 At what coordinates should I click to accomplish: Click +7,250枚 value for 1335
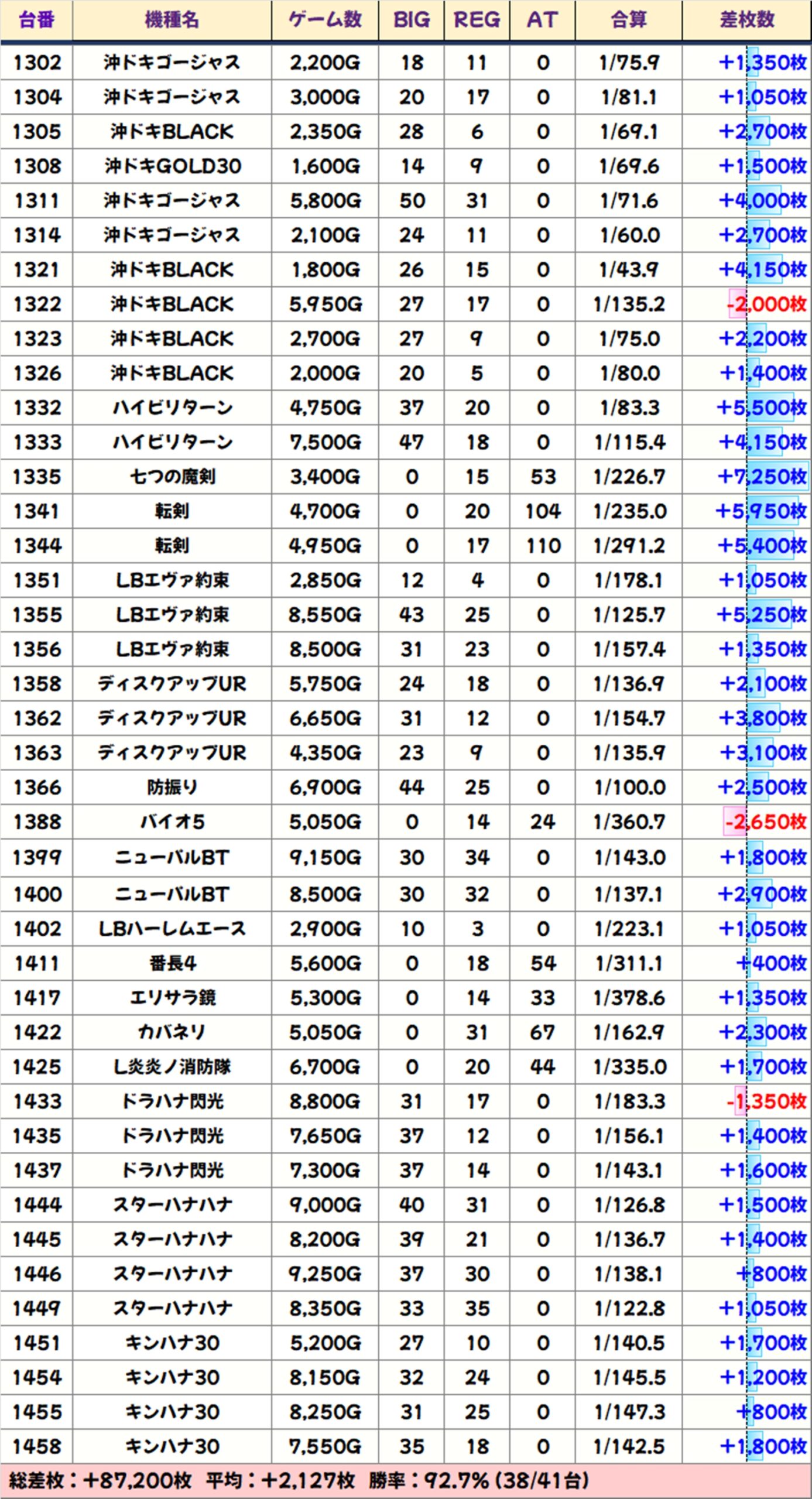(x=762, y=477)
